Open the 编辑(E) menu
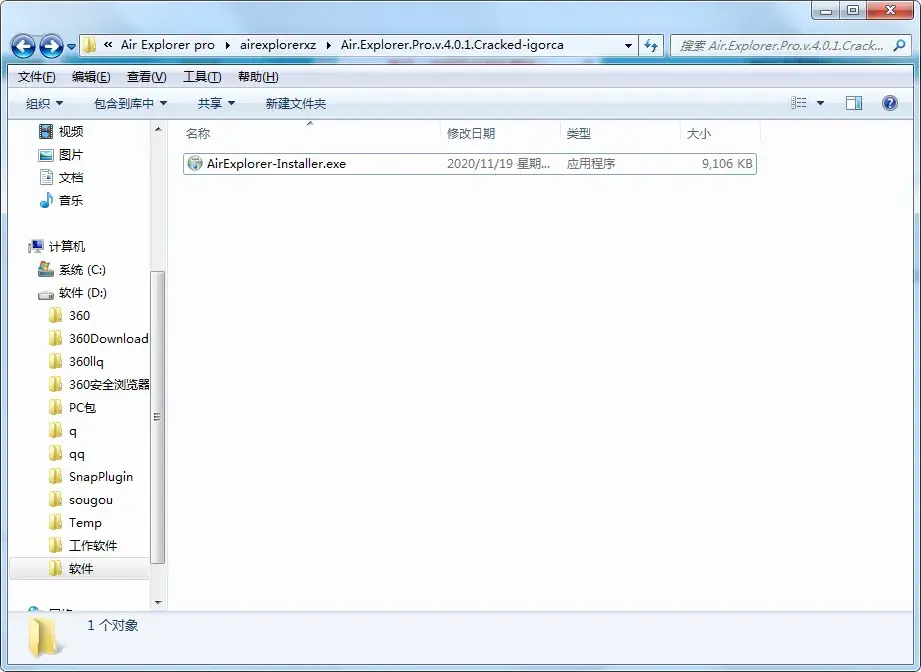Screen dimensions: 921x672 tap(91, 77)
